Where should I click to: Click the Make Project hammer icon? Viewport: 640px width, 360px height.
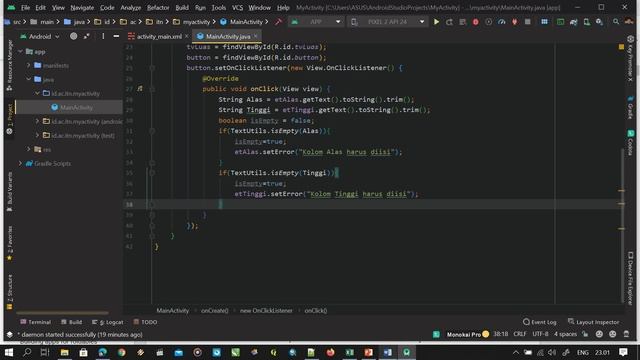(x=278, y=22)
